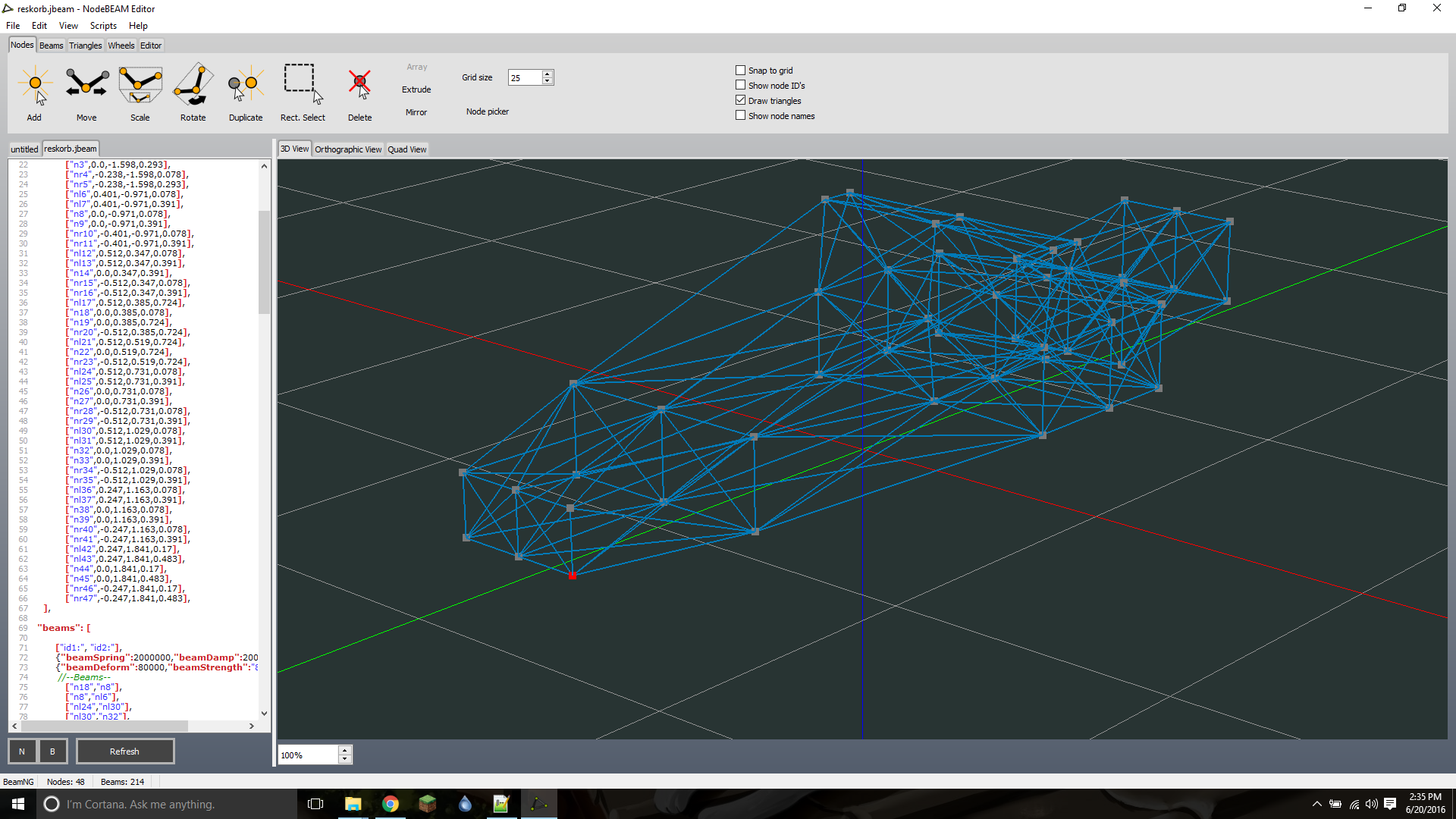The height and width of the screenshot is (819, 1456).
Task: Open Windows Start menu
Action: pos(18,804)
